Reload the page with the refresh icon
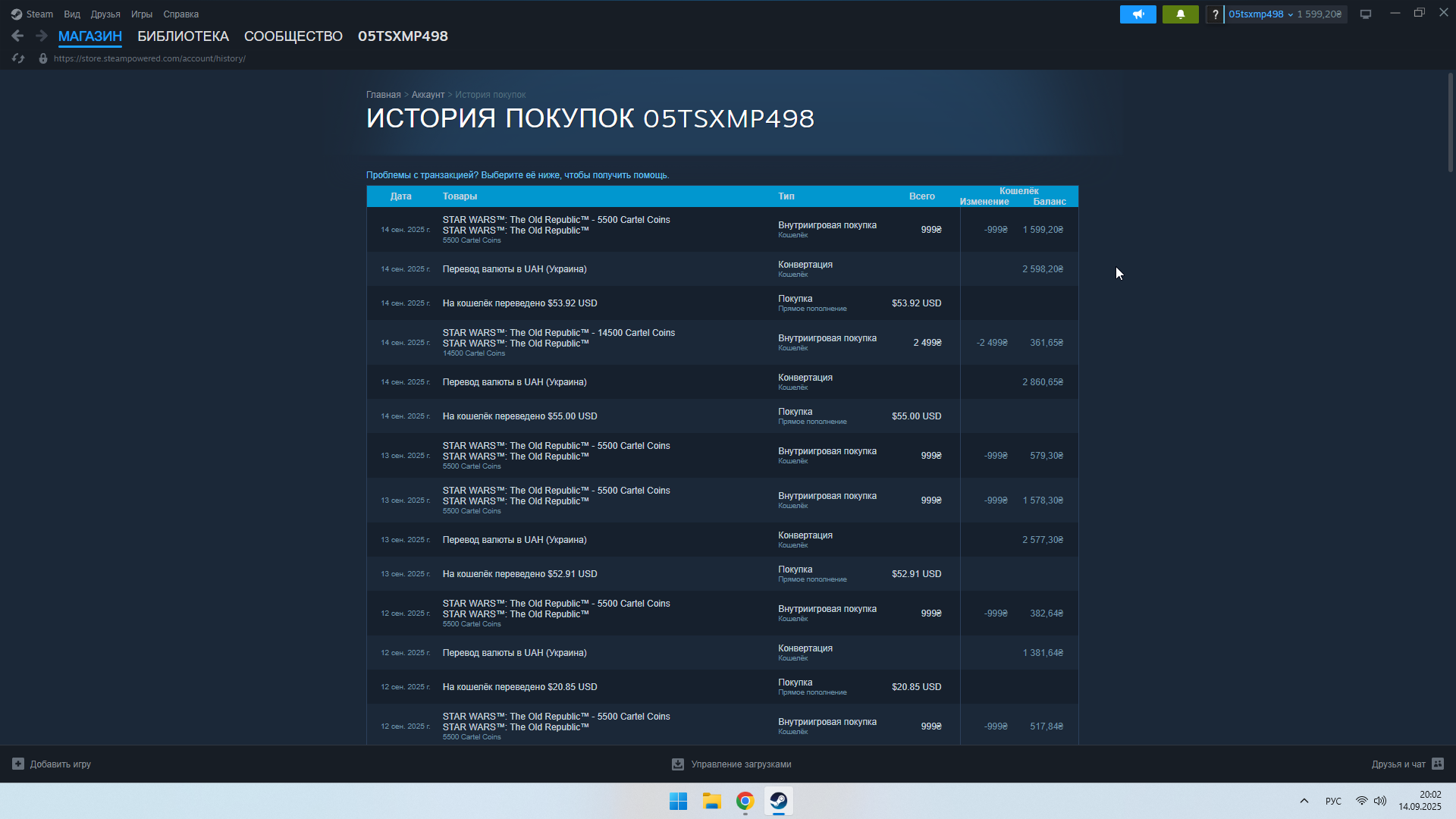Viewport: 1456px width, 819px height. coord(18,58)
